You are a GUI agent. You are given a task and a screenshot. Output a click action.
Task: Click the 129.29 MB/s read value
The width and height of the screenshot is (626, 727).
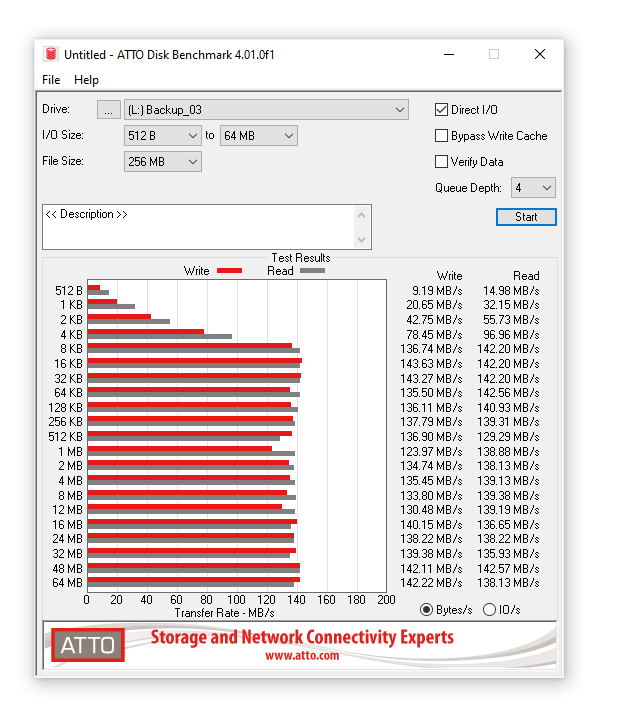(x=508, y=437)
